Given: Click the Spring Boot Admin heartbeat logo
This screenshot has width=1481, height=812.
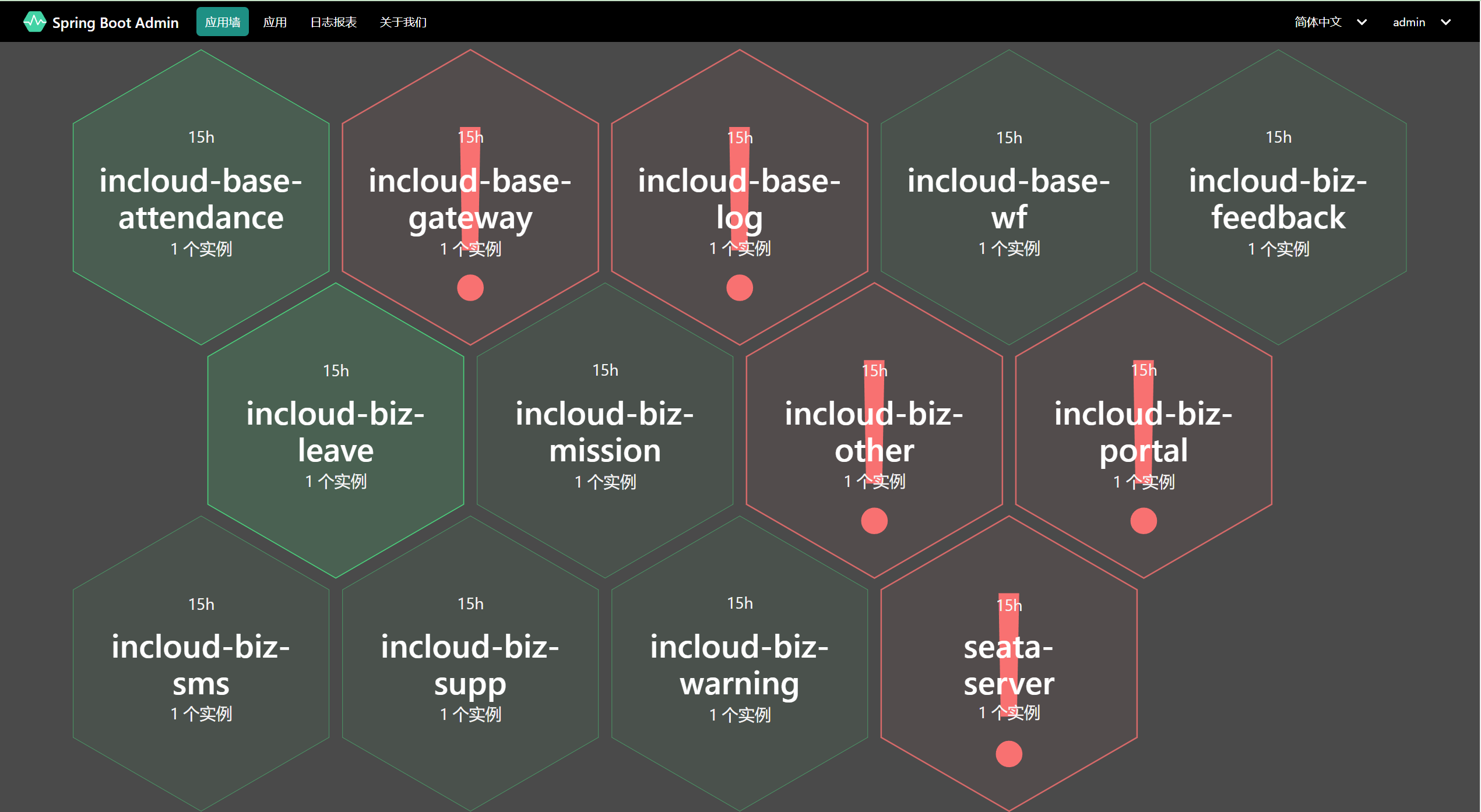Looking at the screenshot, I should coord(34,22).
